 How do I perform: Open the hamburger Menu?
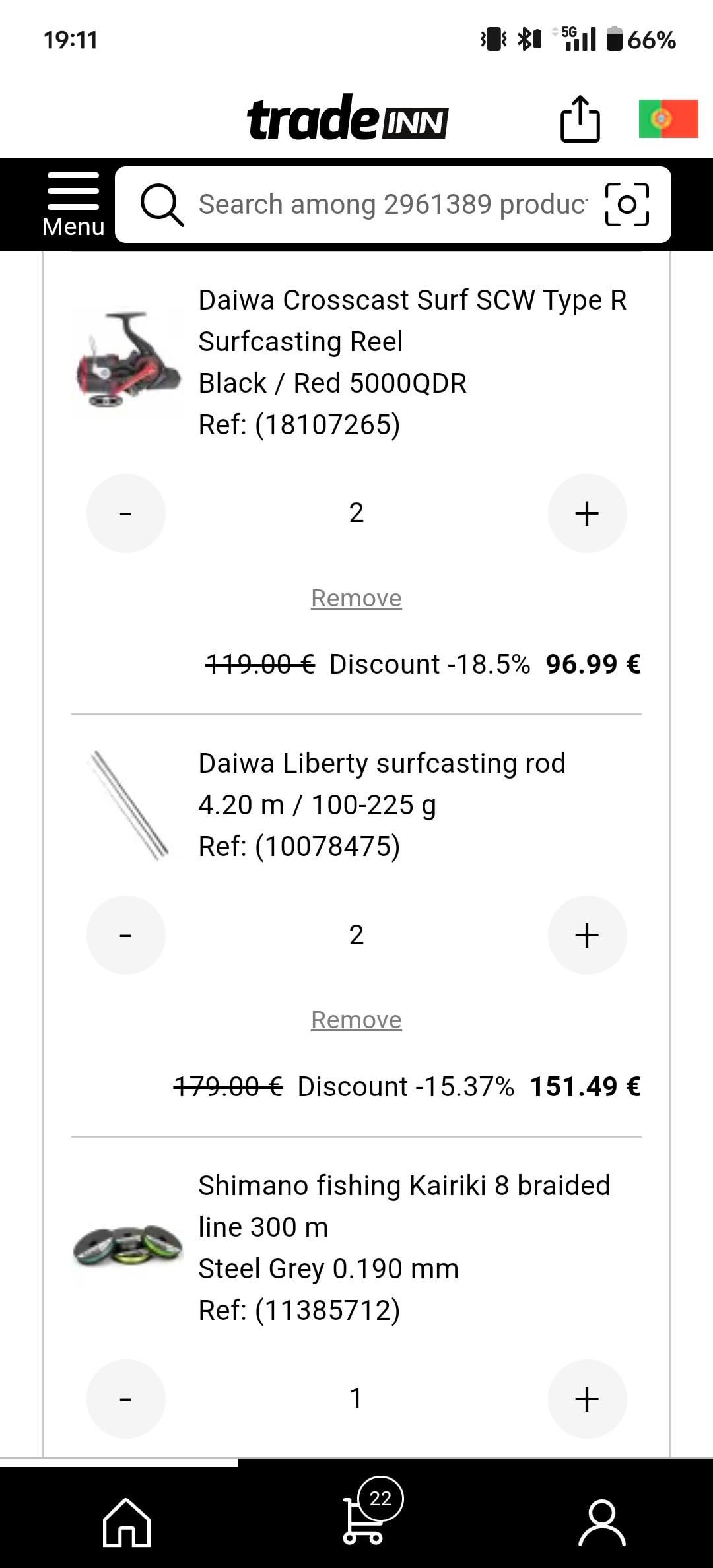point(73,204)
